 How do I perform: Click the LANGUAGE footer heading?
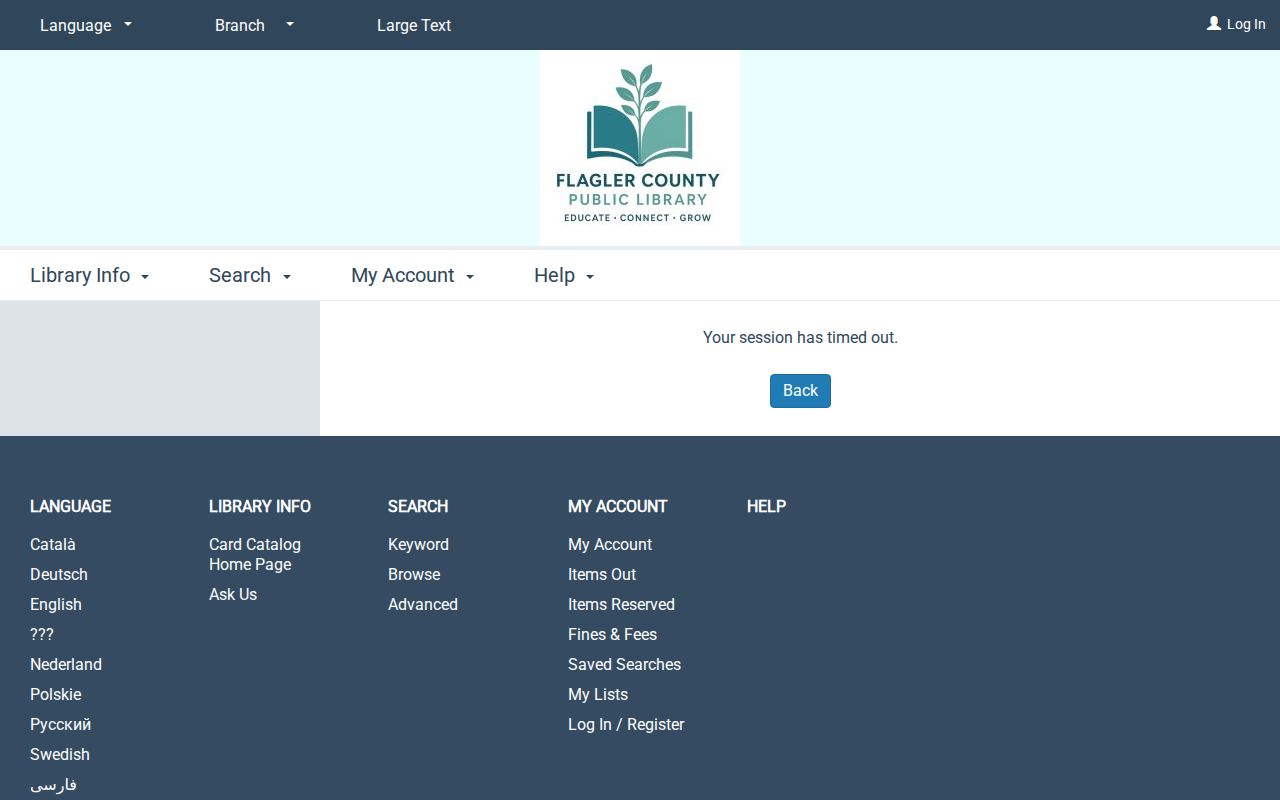[70, 506]
